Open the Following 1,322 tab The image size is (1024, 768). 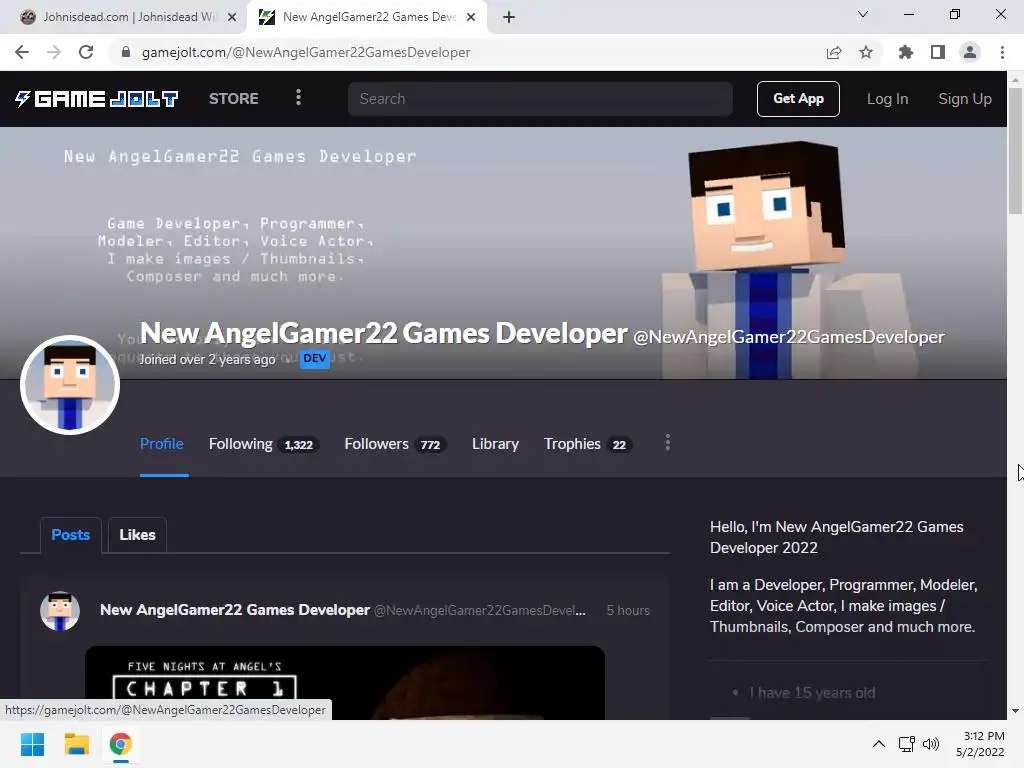263,444
